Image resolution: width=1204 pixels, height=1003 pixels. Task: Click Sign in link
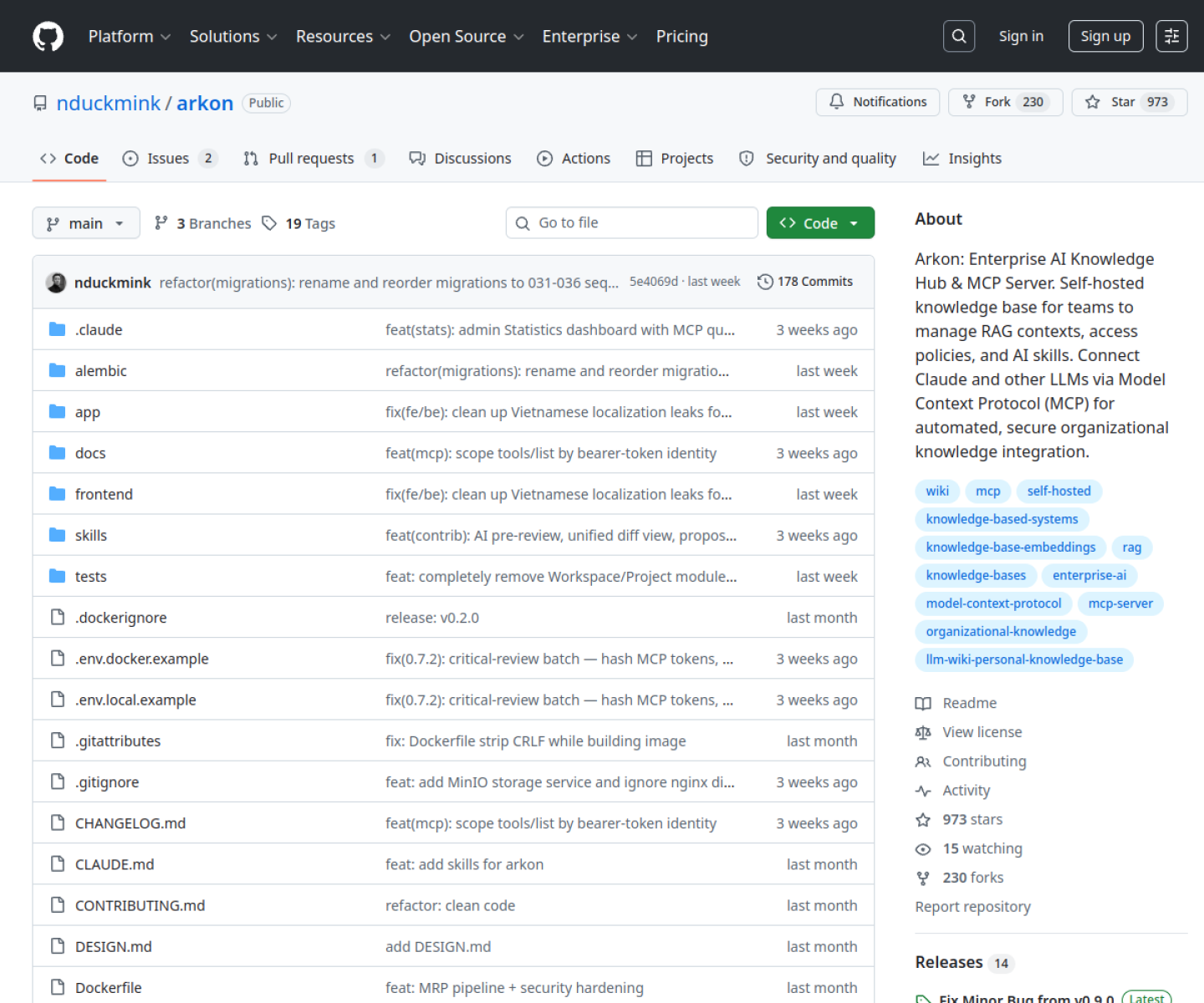pos(1021,36)
